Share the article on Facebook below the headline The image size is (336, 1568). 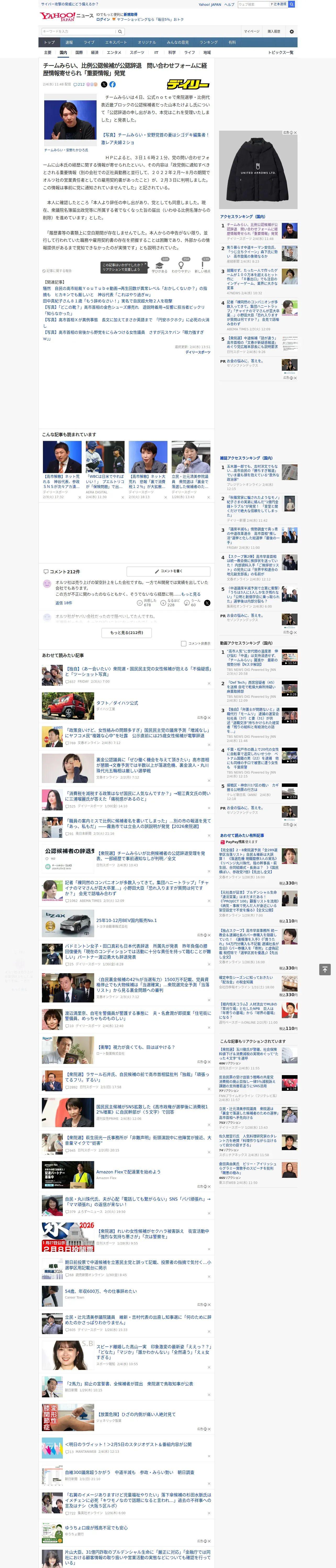pos(112,85)
